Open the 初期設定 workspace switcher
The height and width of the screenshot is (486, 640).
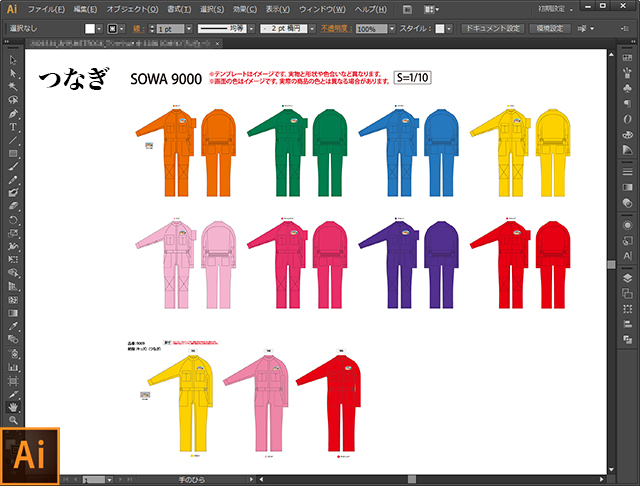pos(555,9)
